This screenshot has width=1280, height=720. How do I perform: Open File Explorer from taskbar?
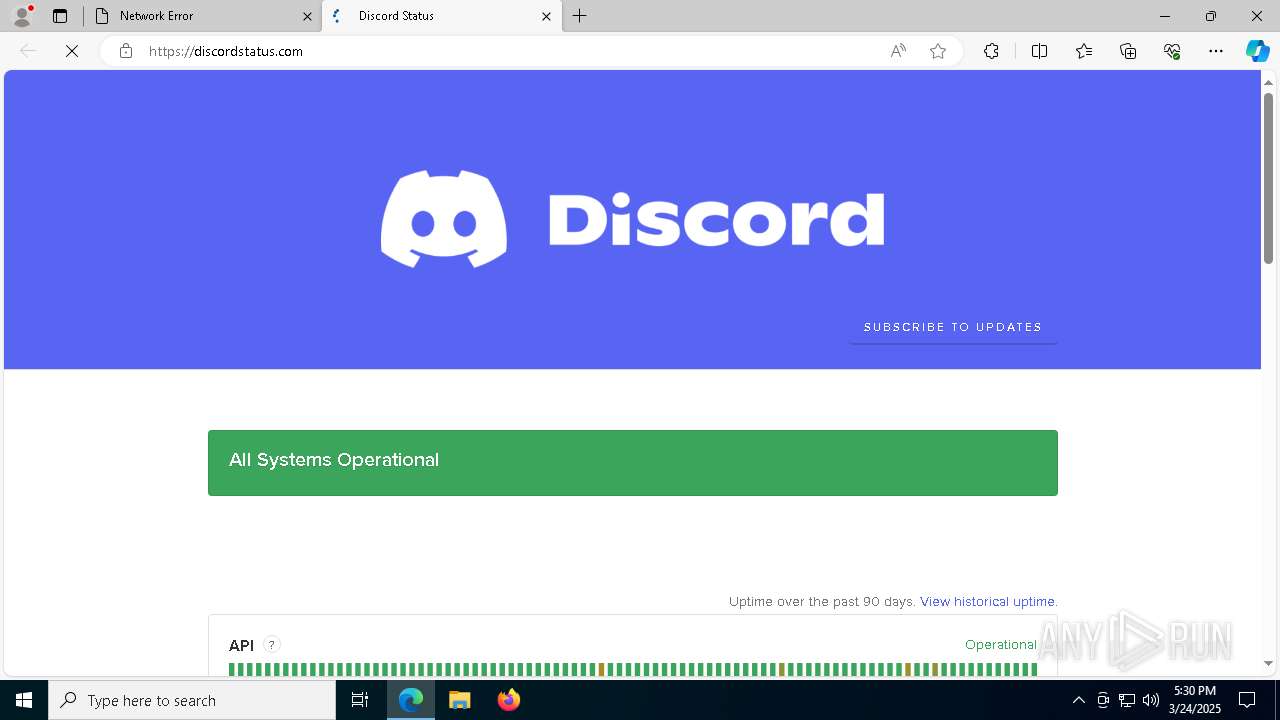(459, 700)
